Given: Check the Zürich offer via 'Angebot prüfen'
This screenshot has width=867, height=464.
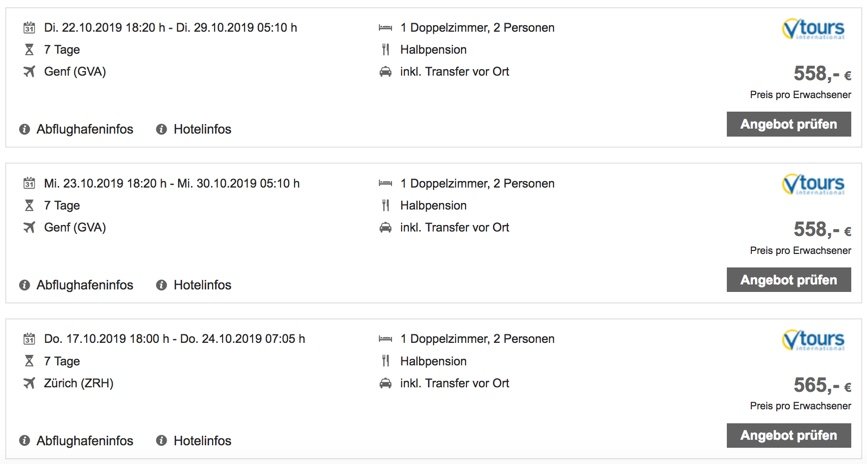Looking at the screenshot, I should pos(788,436).
